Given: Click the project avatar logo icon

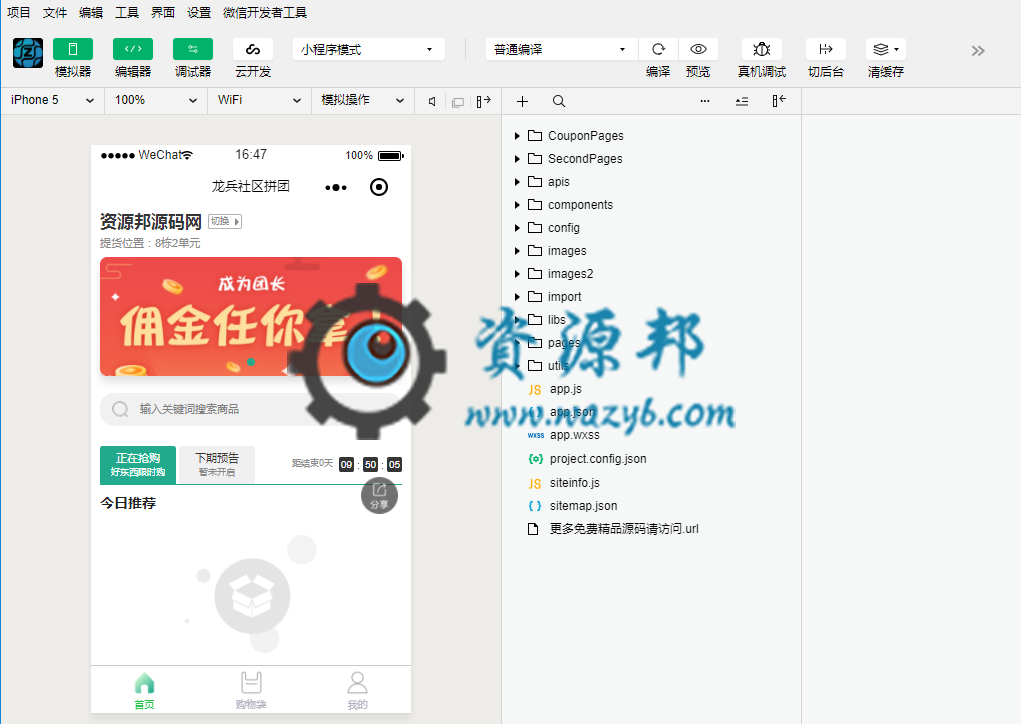Looking at the screenshot, I should click(28, 53).
